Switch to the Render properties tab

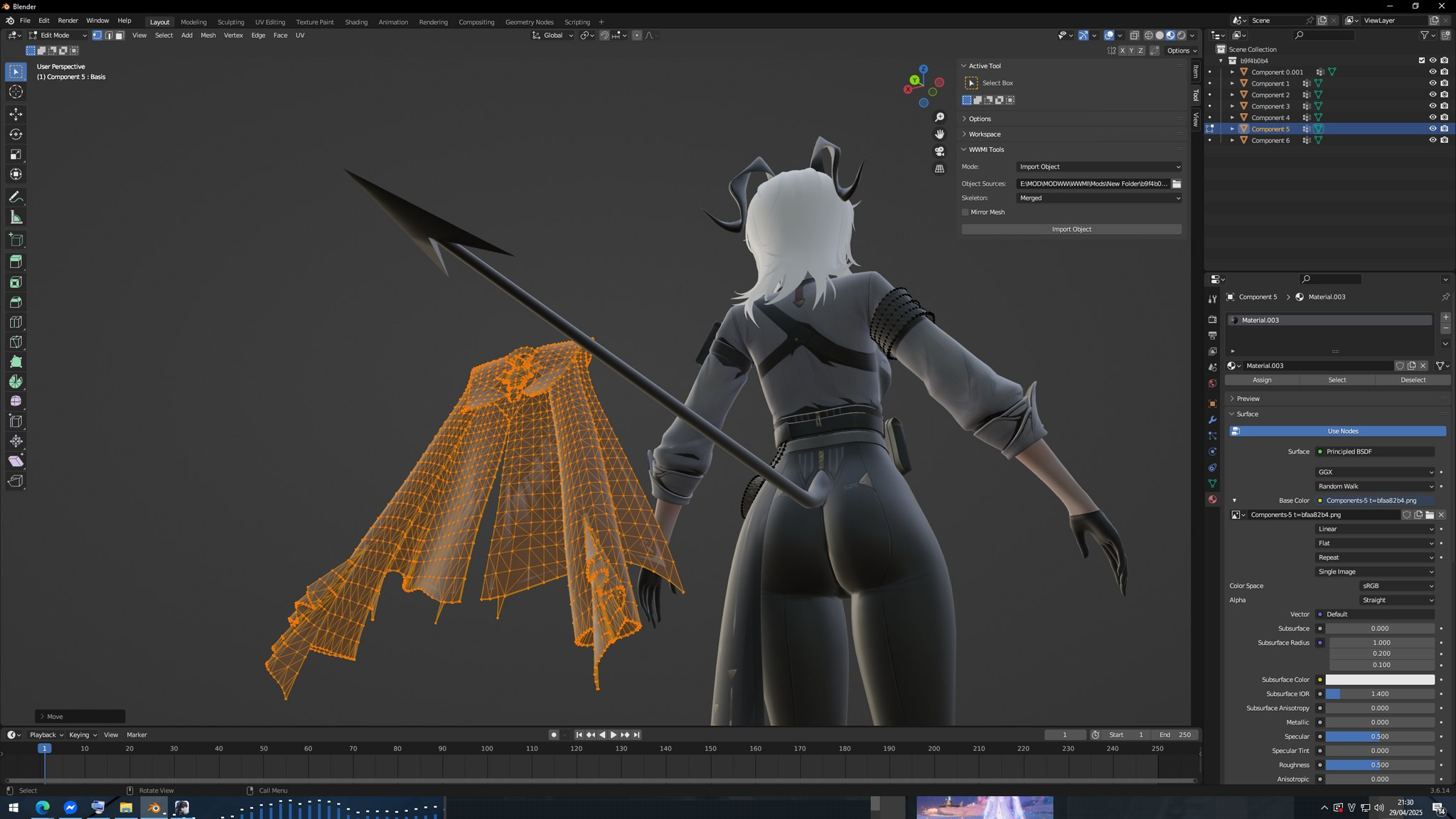click(x=1212, y=318)
